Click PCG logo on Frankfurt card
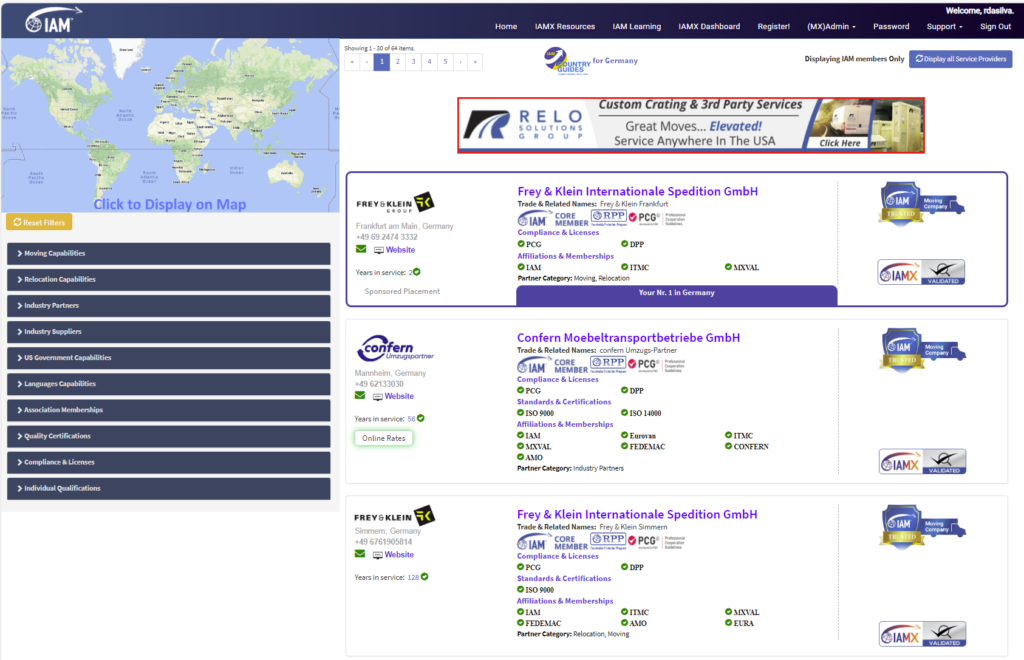Image resolution: width=1024 pixels, height=660 pixels. 657,218
